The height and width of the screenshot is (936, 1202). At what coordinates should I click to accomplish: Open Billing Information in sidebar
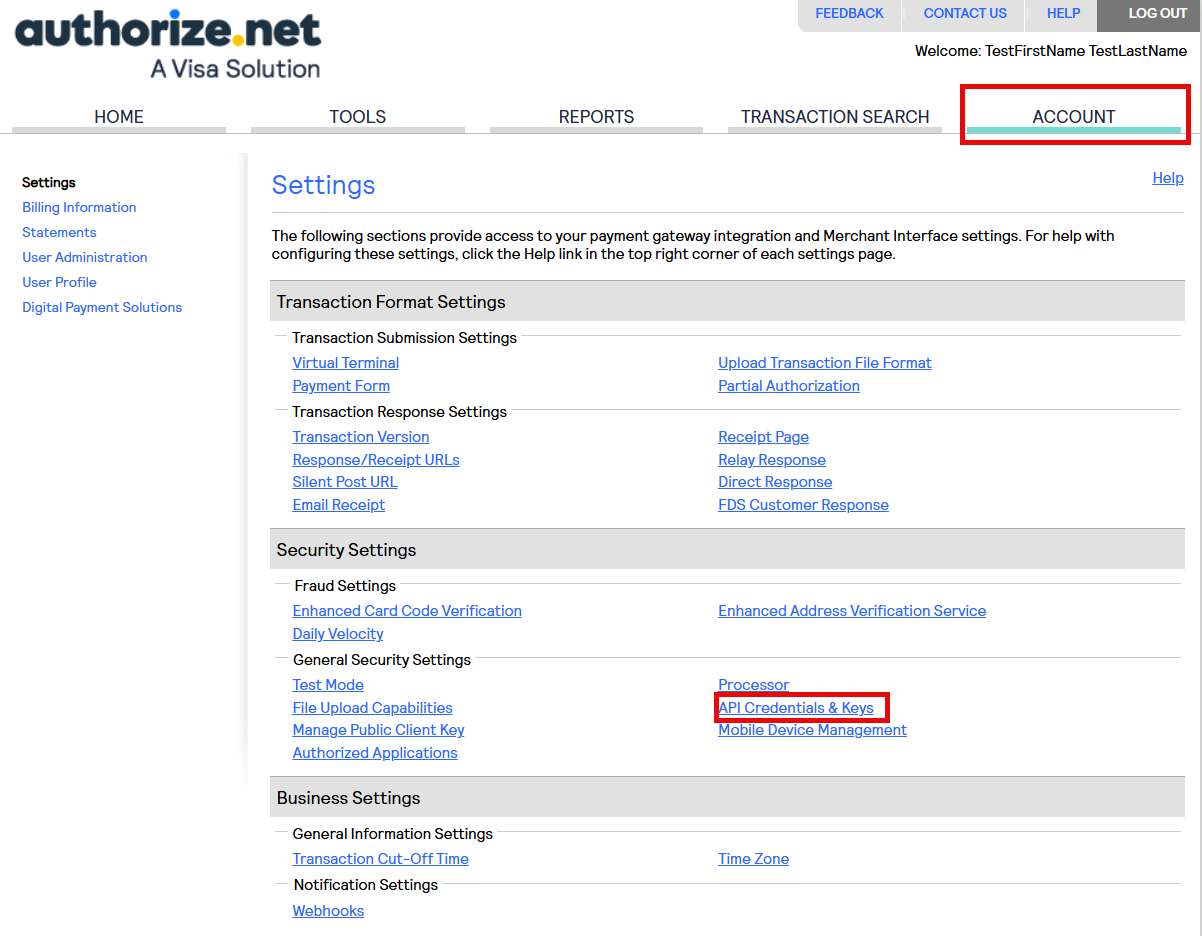[x=79, y=207]
